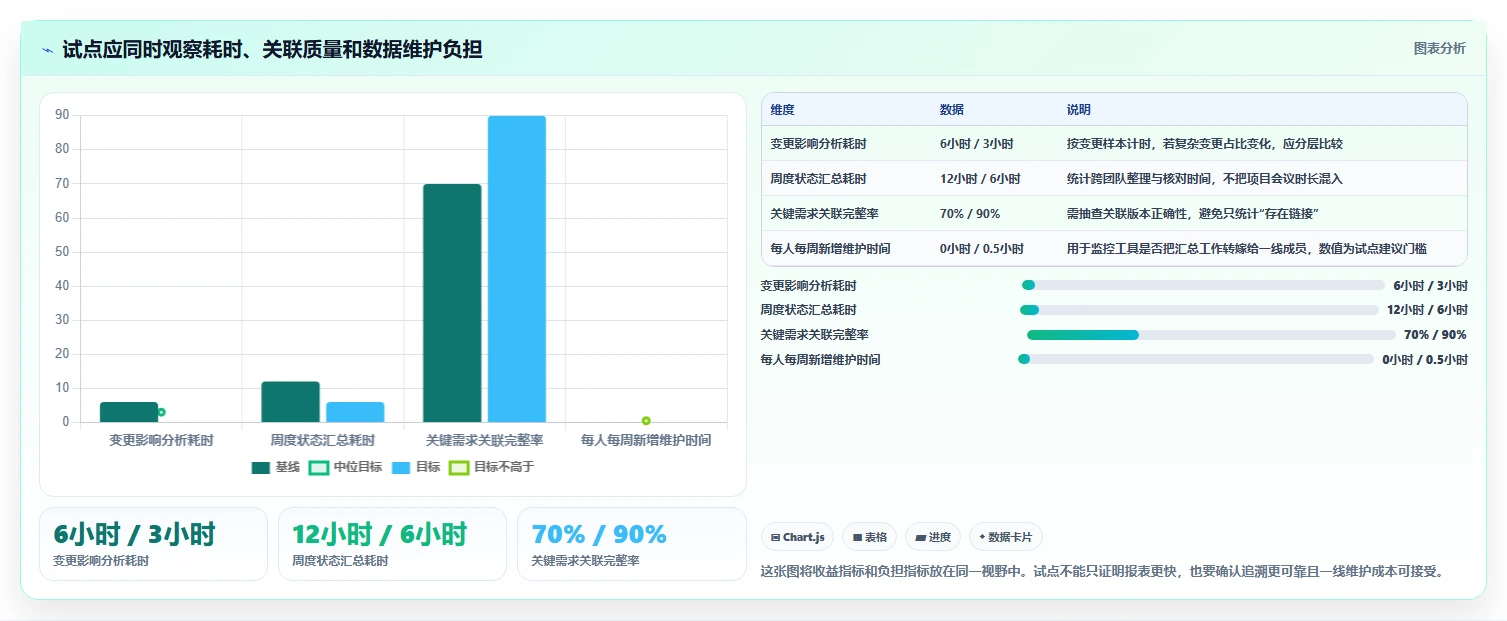This screenshot has width=1507, height=621.
Task: Toggle the 基线 legend item
Action: point(276,467)
